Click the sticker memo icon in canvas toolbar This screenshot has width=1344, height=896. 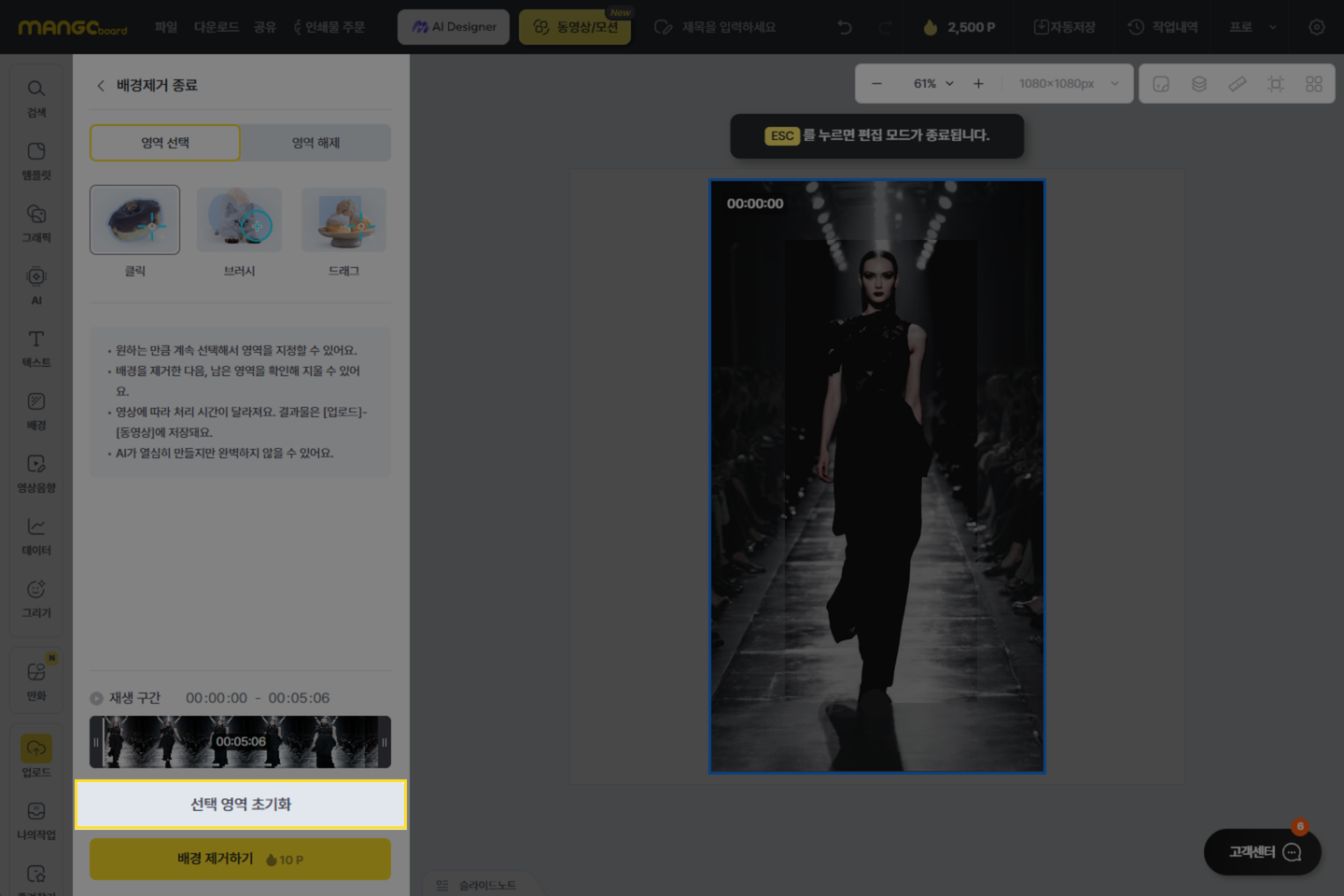(1161, 84)
